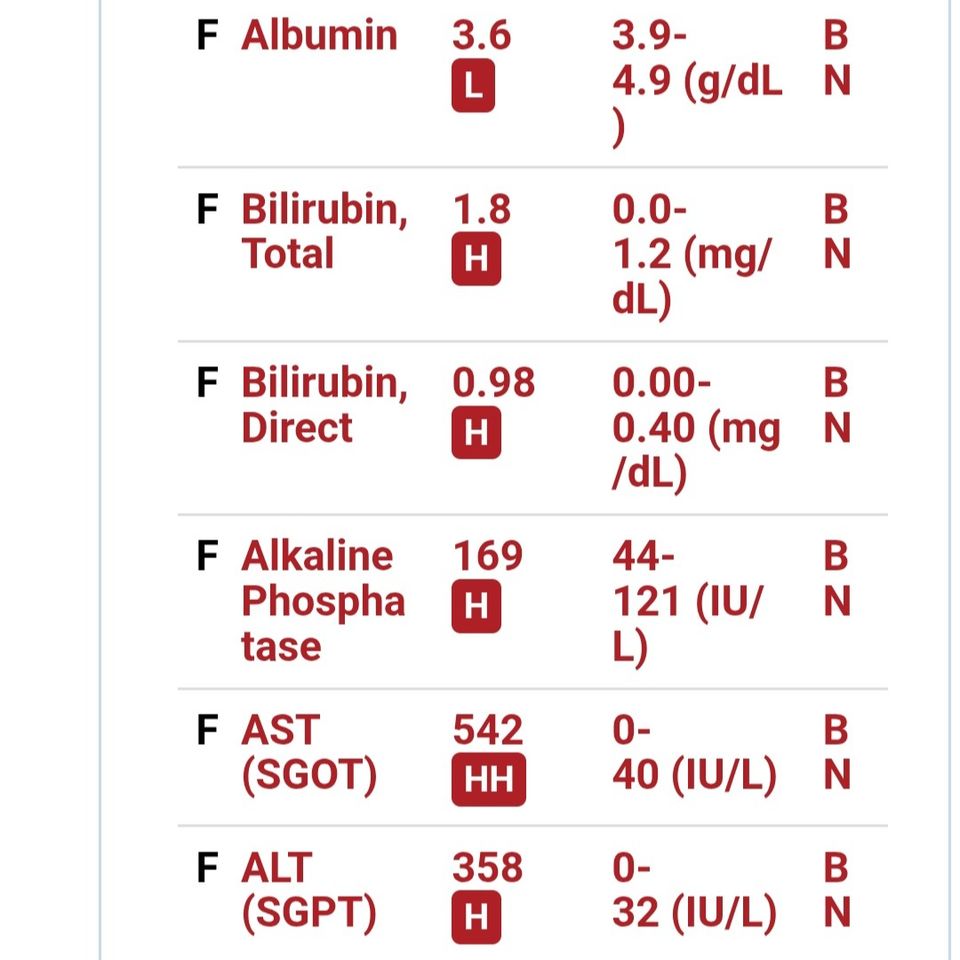Tap the H flag for Bilirubin, Direct

476,432
